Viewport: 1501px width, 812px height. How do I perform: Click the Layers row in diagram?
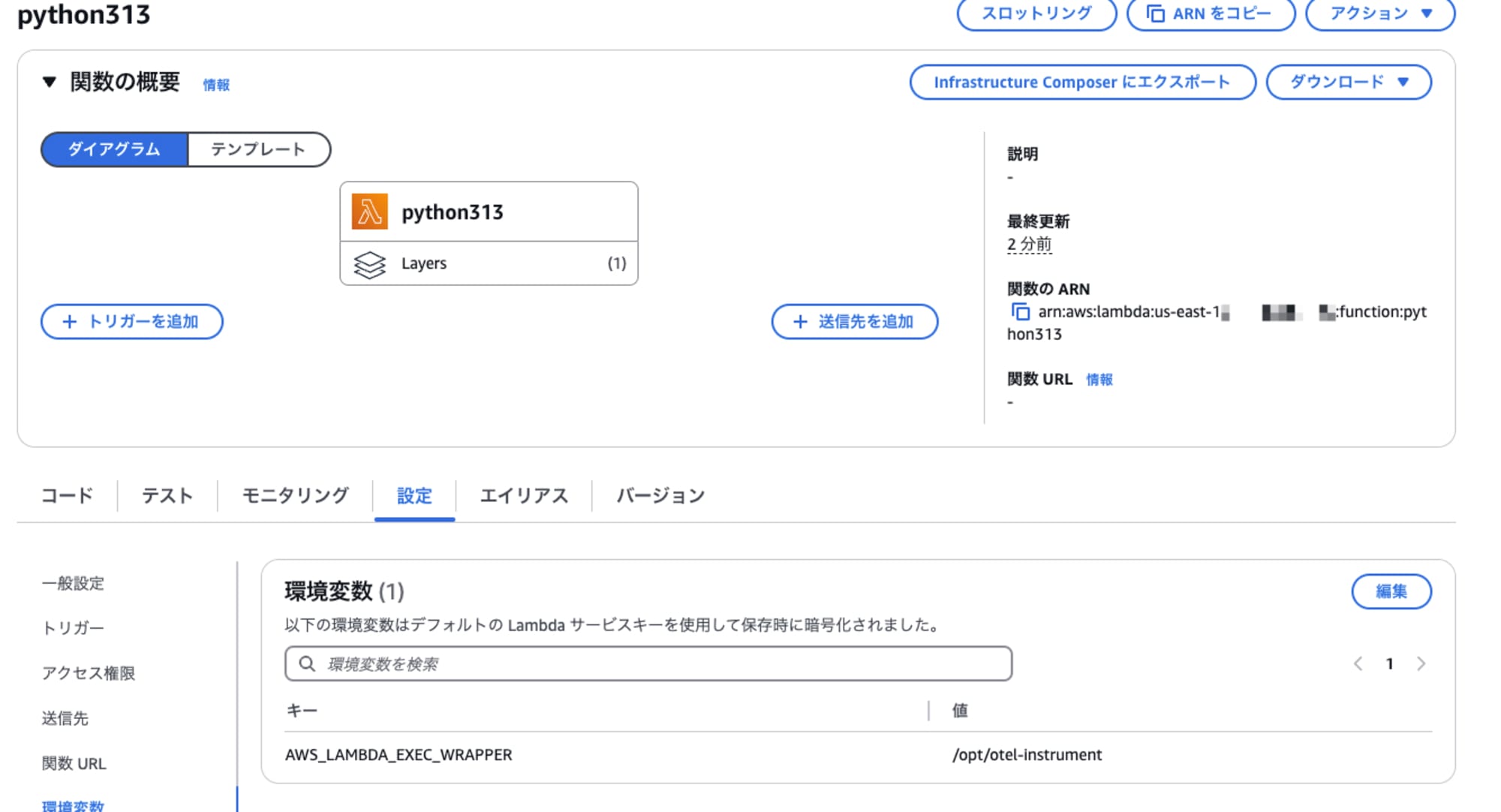489,263
